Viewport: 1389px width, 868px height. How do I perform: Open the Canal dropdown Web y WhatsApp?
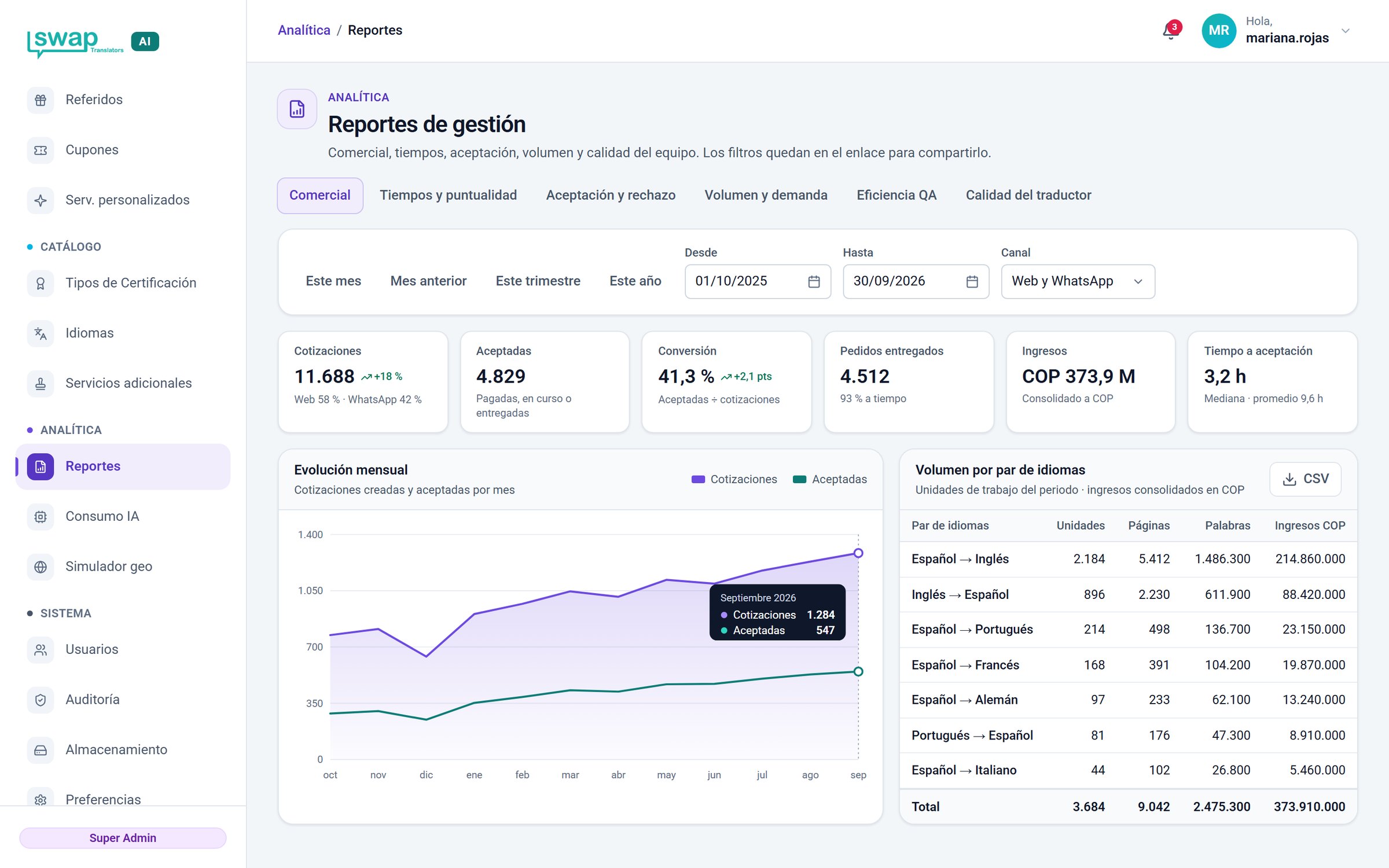coord(1078,281)
